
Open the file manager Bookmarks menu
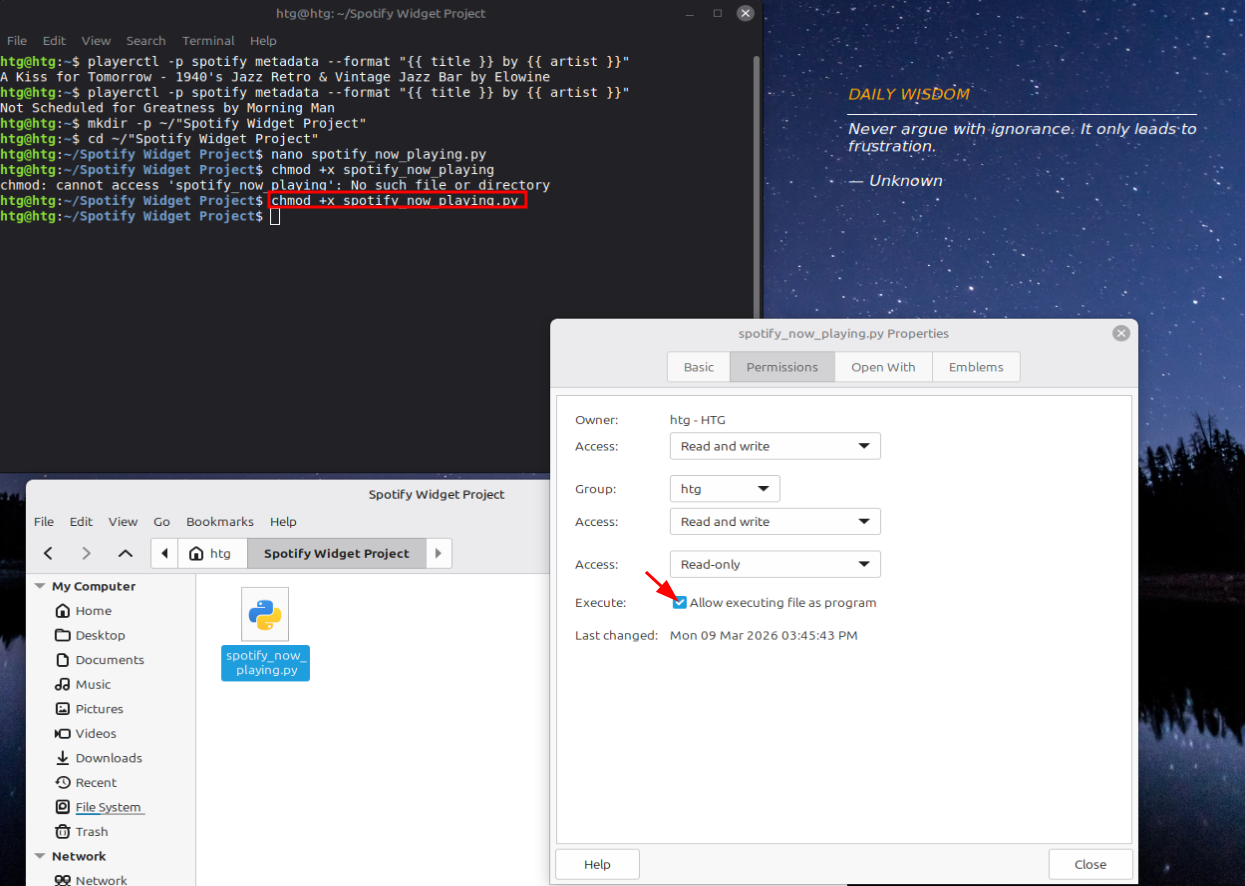coord(220,522)
